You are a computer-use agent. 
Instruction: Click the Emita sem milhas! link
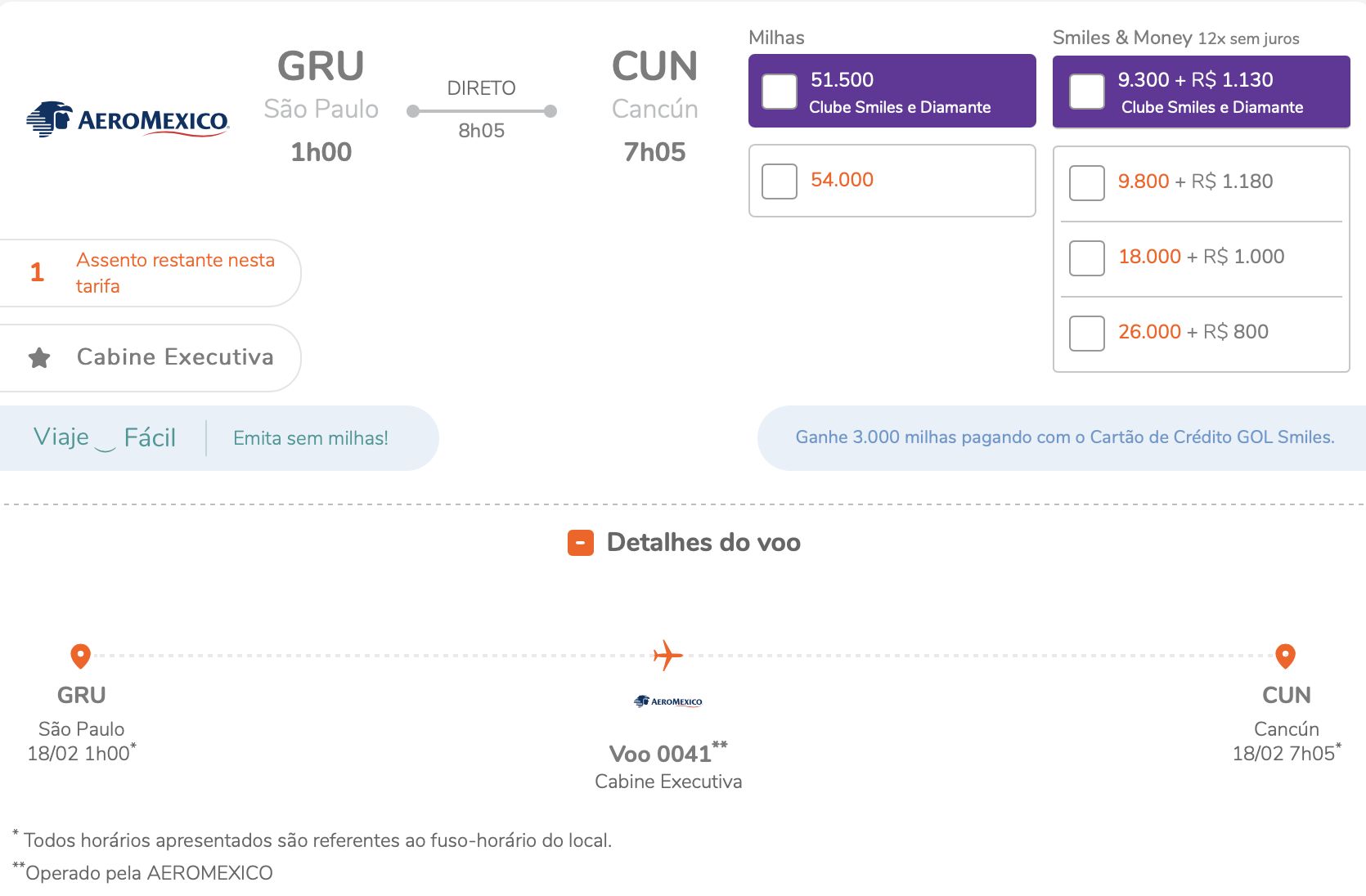coord(311,438)
